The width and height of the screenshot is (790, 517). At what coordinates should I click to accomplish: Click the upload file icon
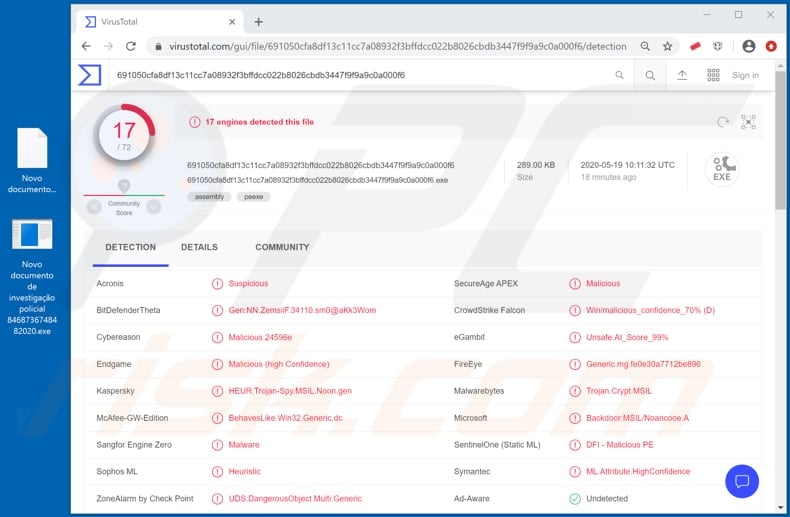[x=682, y=75]
